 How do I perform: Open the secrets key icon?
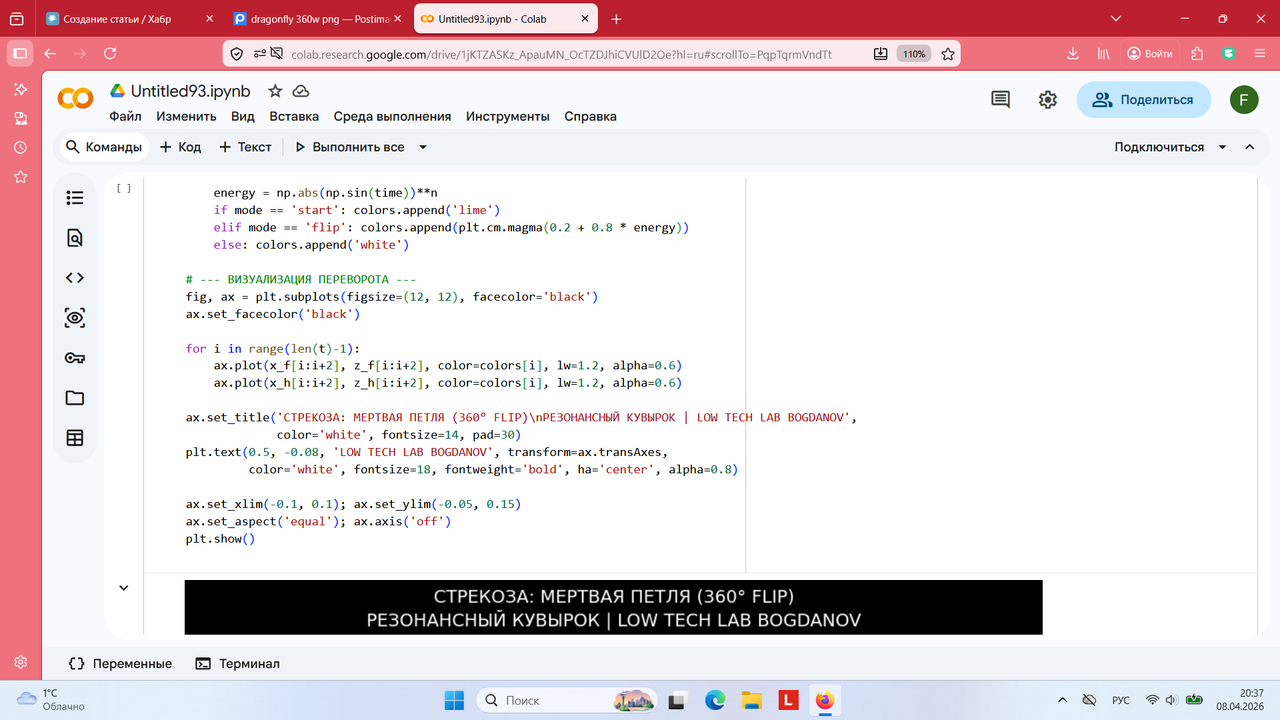(x=75, y=358)
